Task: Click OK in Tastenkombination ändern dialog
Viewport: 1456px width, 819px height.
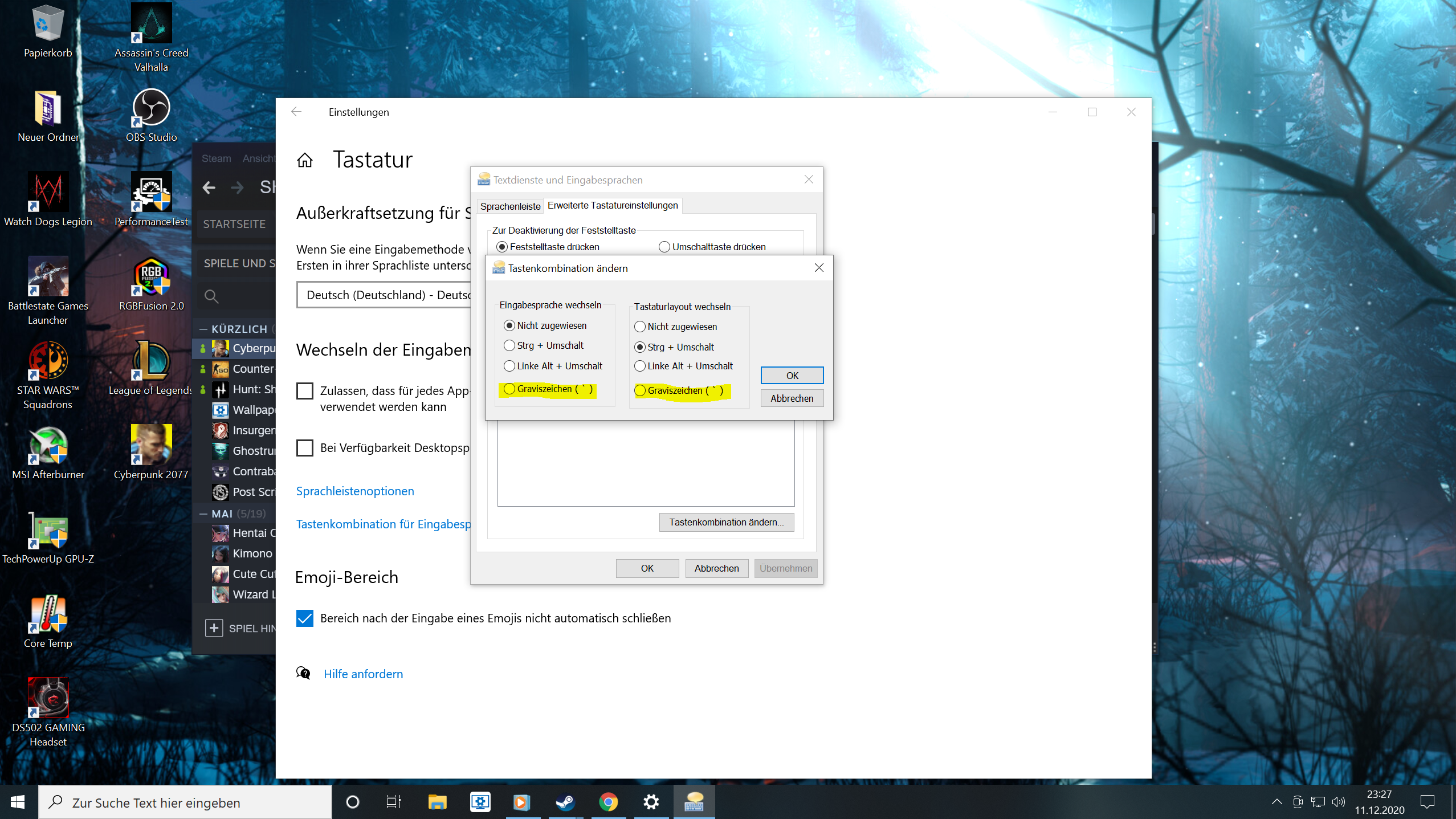Action: [792, 375]
